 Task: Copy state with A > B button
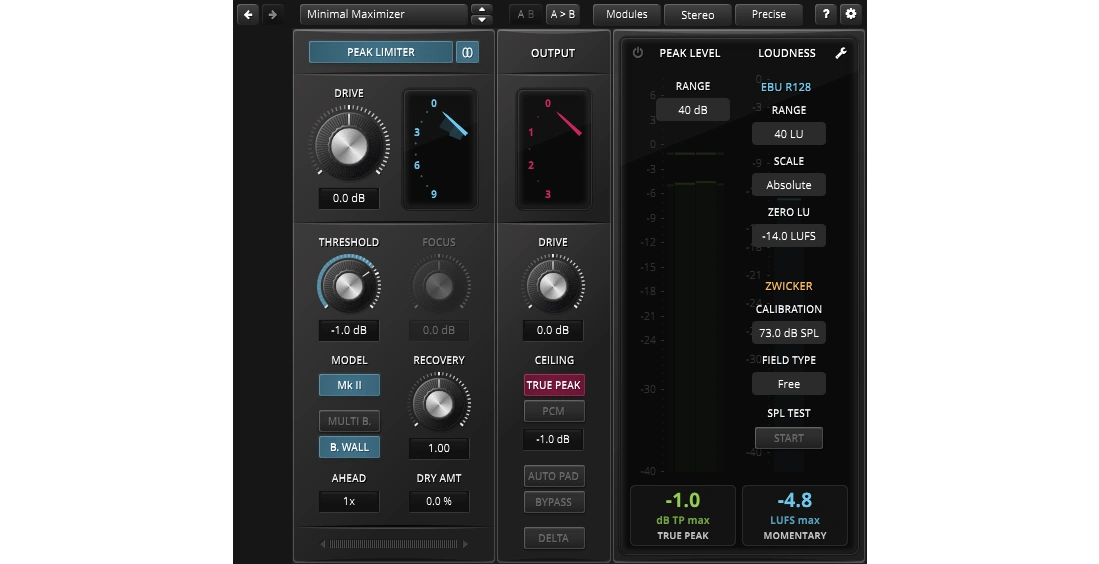click(562, 14)
